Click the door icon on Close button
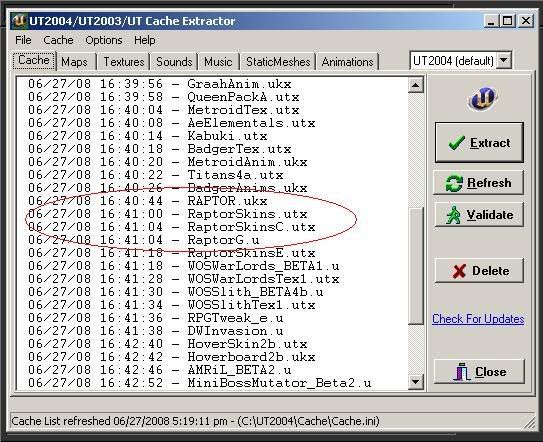The height and width of the screenshot is (442, 543). pyautogui.click(x=462, y=372)
